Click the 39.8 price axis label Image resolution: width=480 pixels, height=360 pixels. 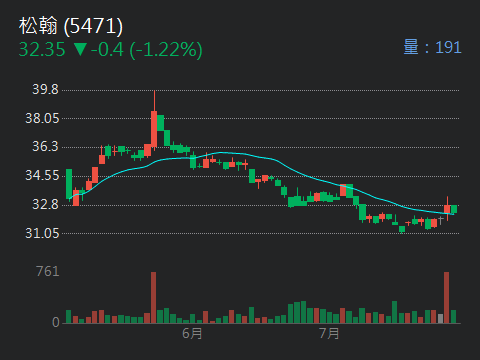click(x=45, y=89)
